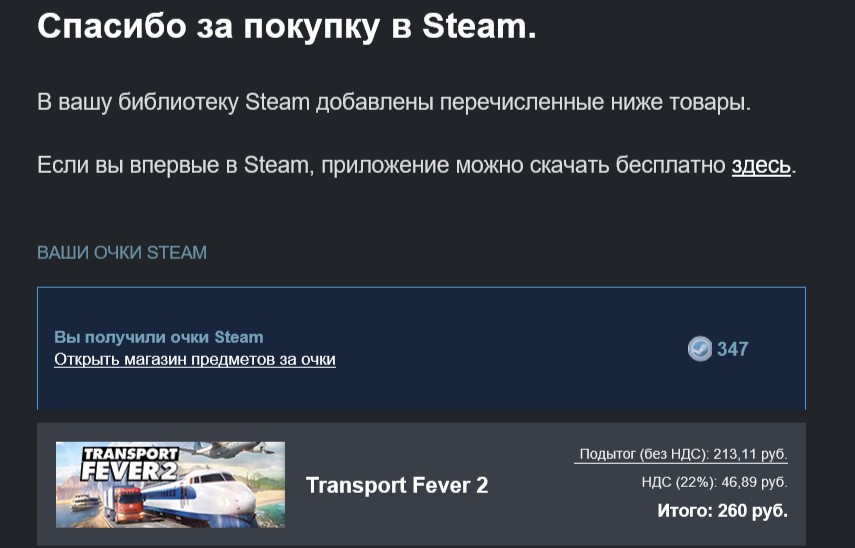Click the airplane in the game banner
Screen dimensions: 855x548
[x=225, y=449]
